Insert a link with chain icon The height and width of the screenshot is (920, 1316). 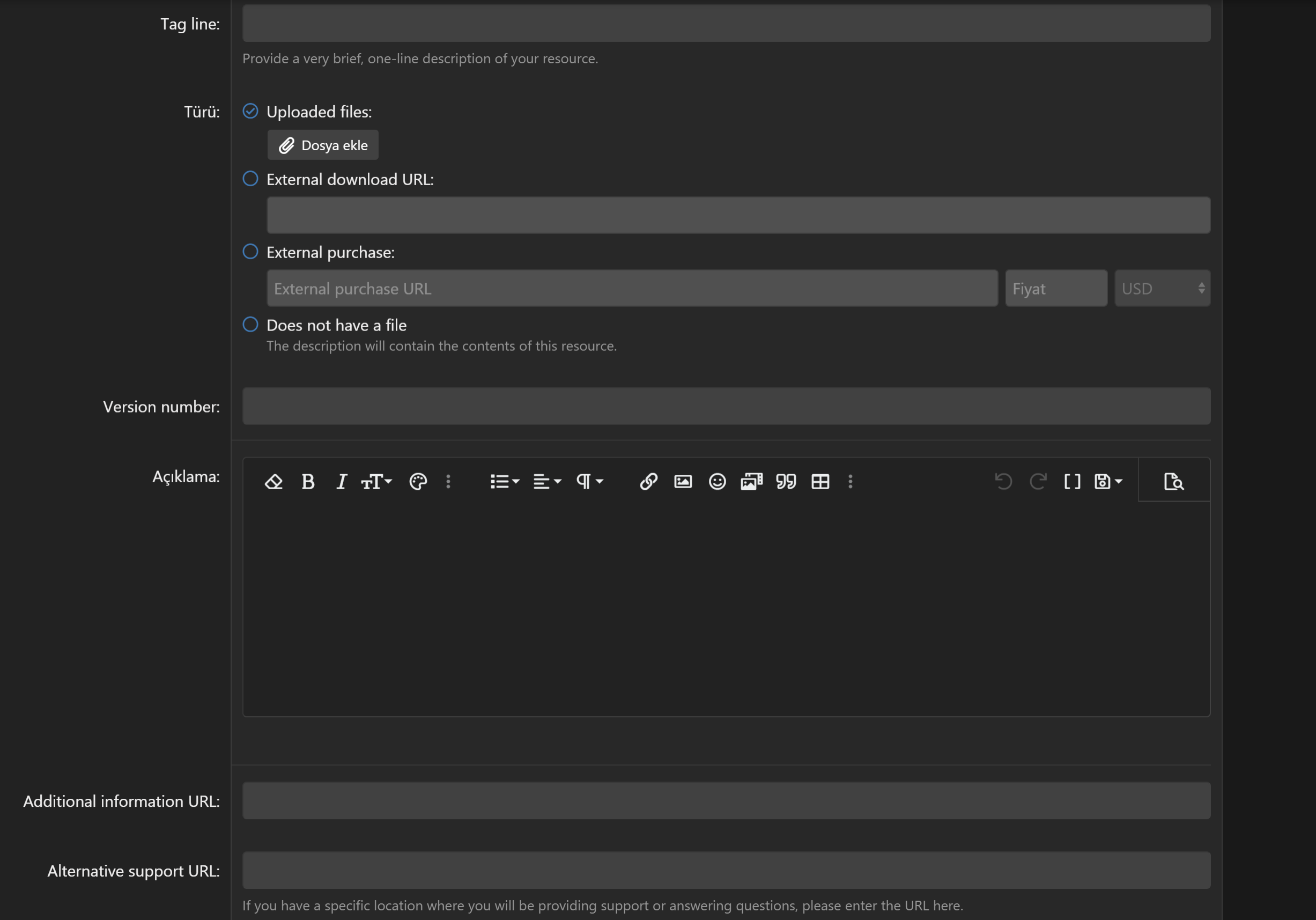pos(648,482)
